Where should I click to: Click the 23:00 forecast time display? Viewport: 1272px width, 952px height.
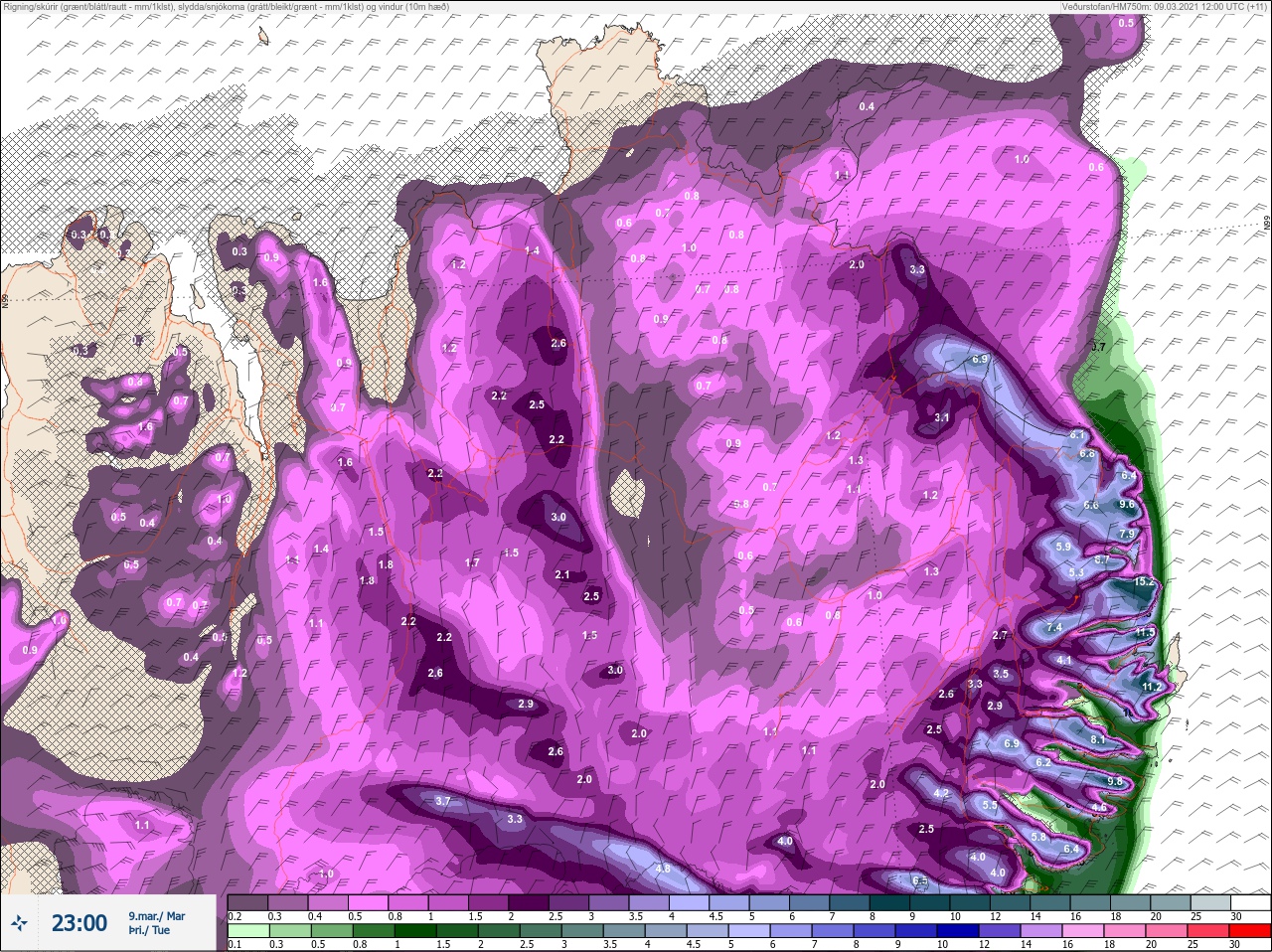click(79, 923)
